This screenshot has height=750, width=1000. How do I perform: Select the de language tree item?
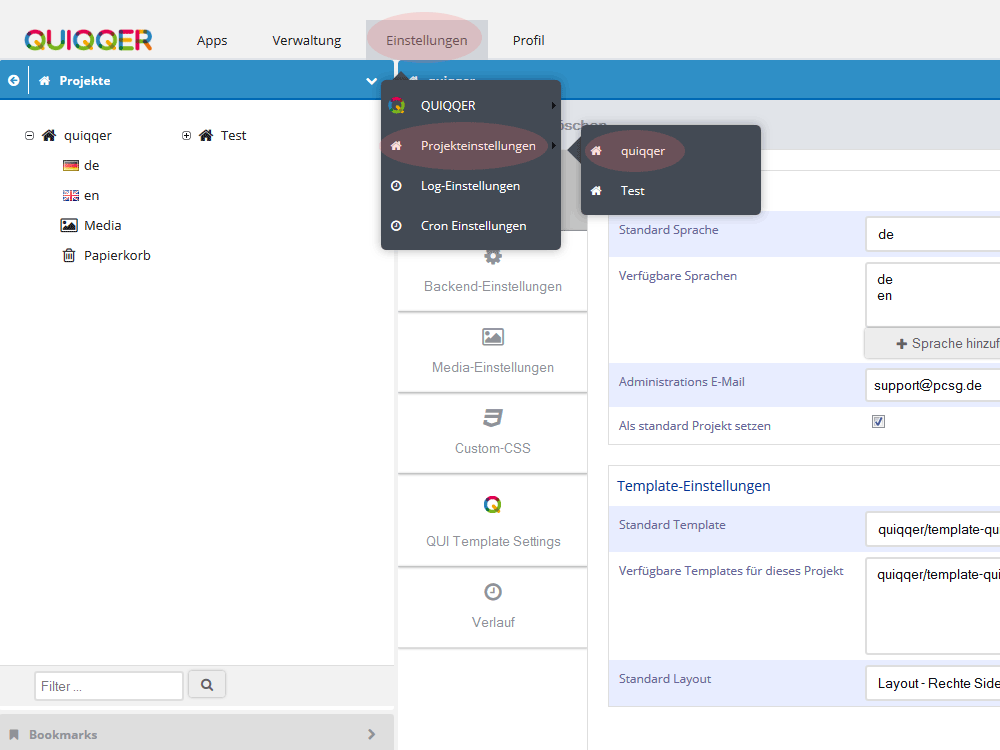pos(91,166)
